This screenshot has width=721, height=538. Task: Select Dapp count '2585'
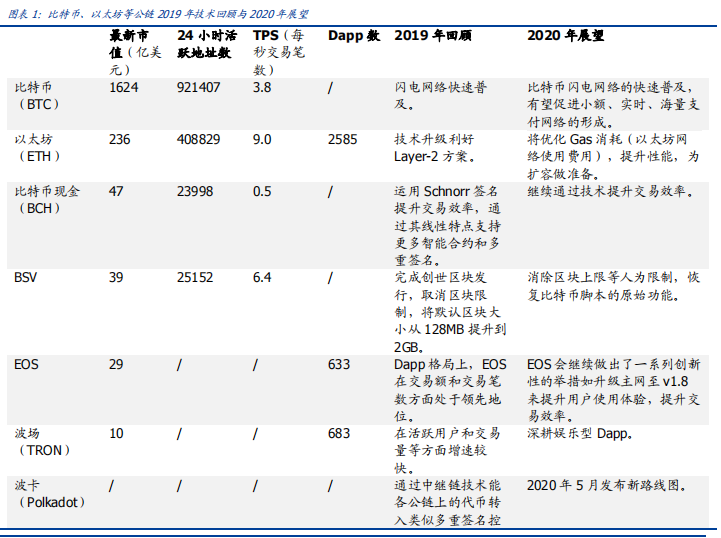point(343,139)
